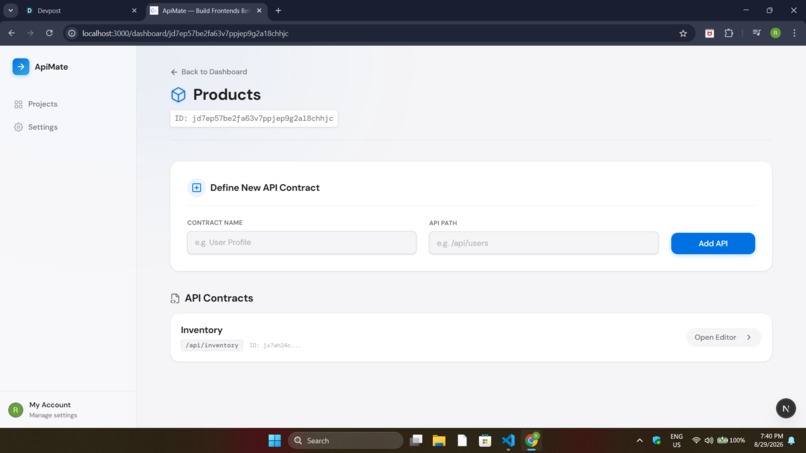Open the Windows Start menu
The image size is (806, 453).
tap(274, 441)
